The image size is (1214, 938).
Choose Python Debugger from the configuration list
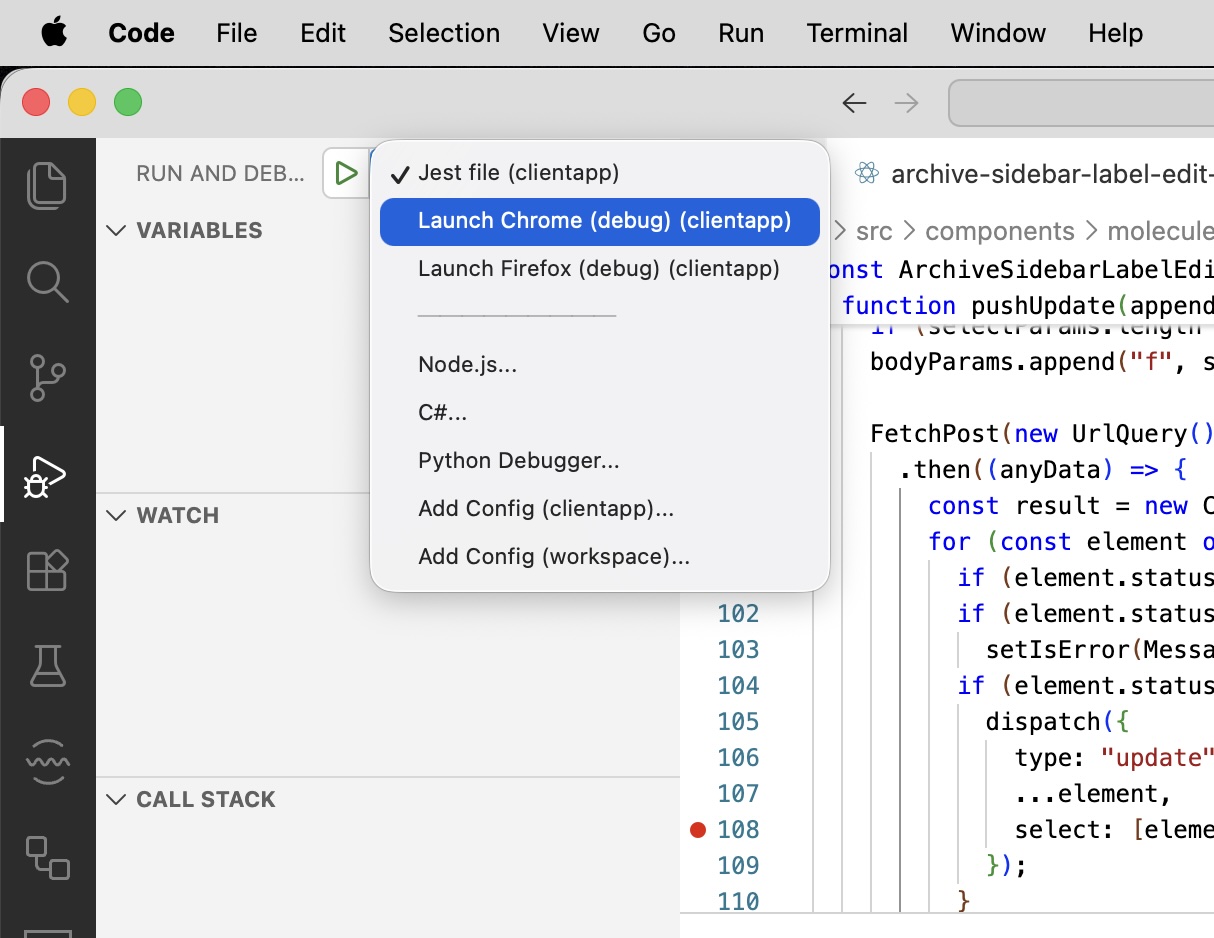pyautogui.click(x=518, y=460)
